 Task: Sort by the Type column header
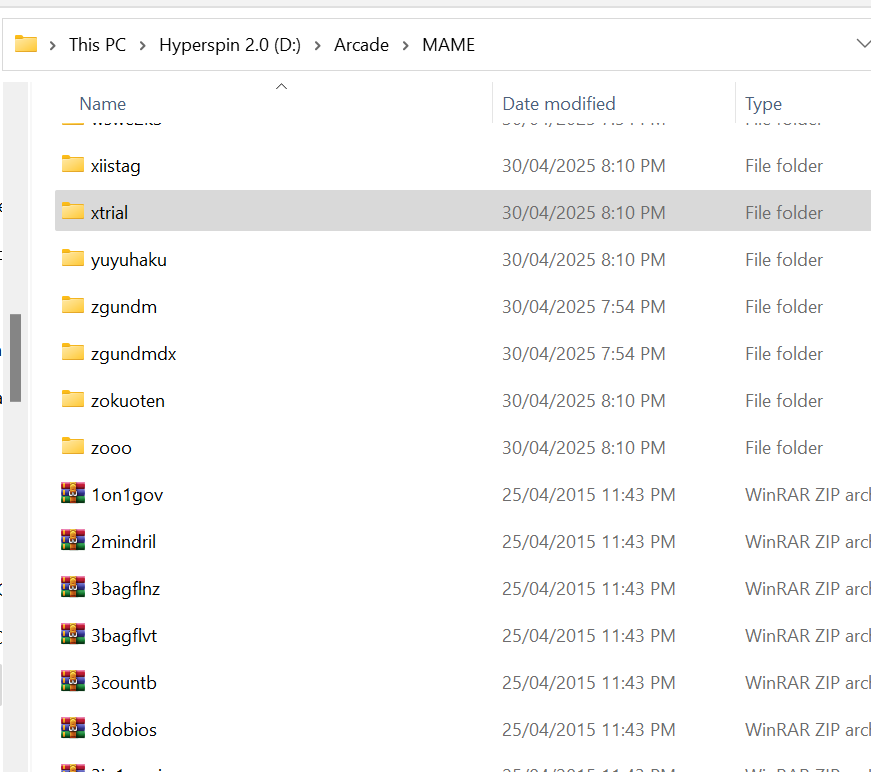[x=763, y=104]
